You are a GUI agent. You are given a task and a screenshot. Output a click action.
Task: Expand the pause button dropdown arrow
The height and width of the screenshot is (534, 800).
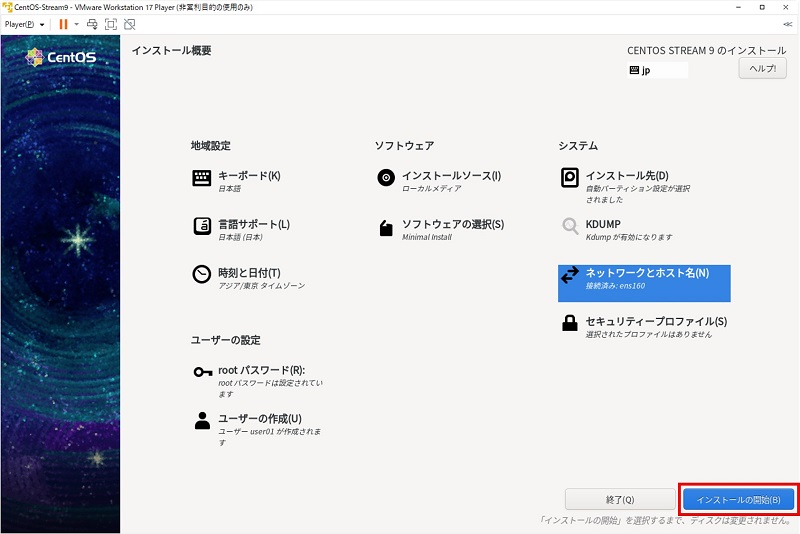(x=77, y=24)
